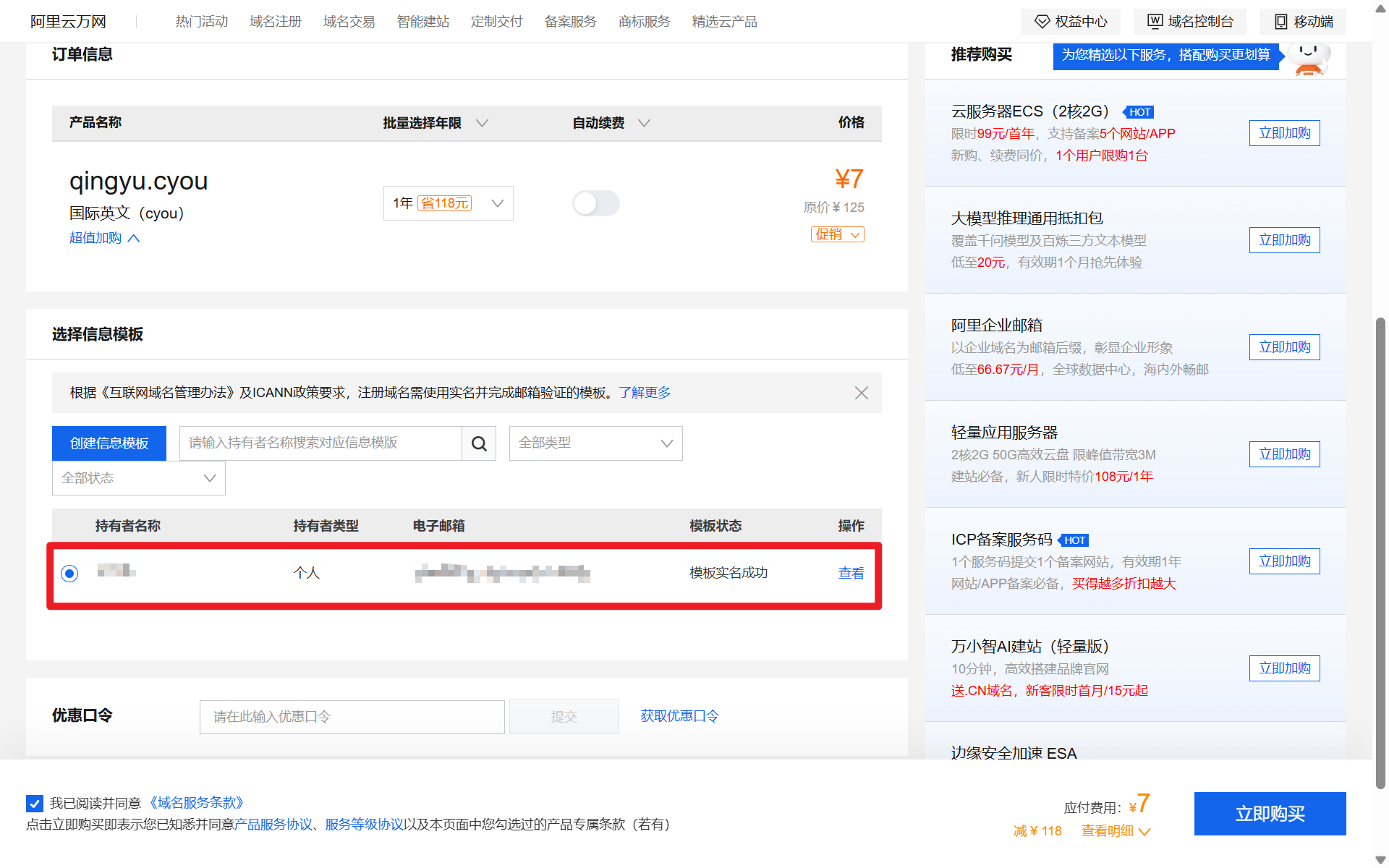Click the 阿里云万网 logo

click(69, 22)
